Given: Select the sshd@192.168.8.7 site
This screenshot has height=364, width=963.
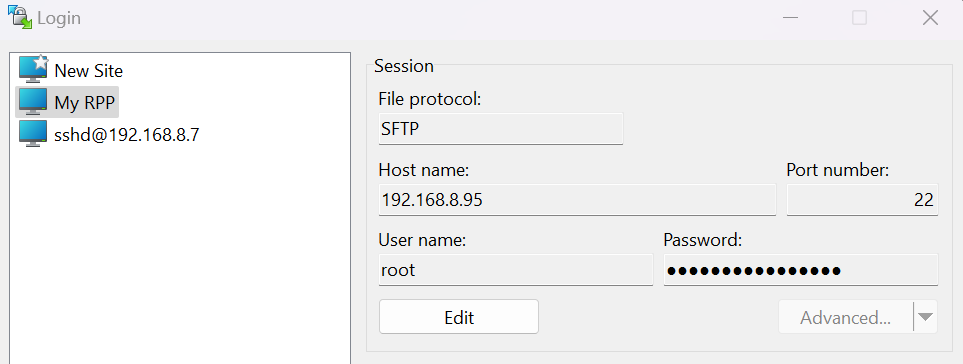Looking at the screenshot, I should (x=109, y=134).
